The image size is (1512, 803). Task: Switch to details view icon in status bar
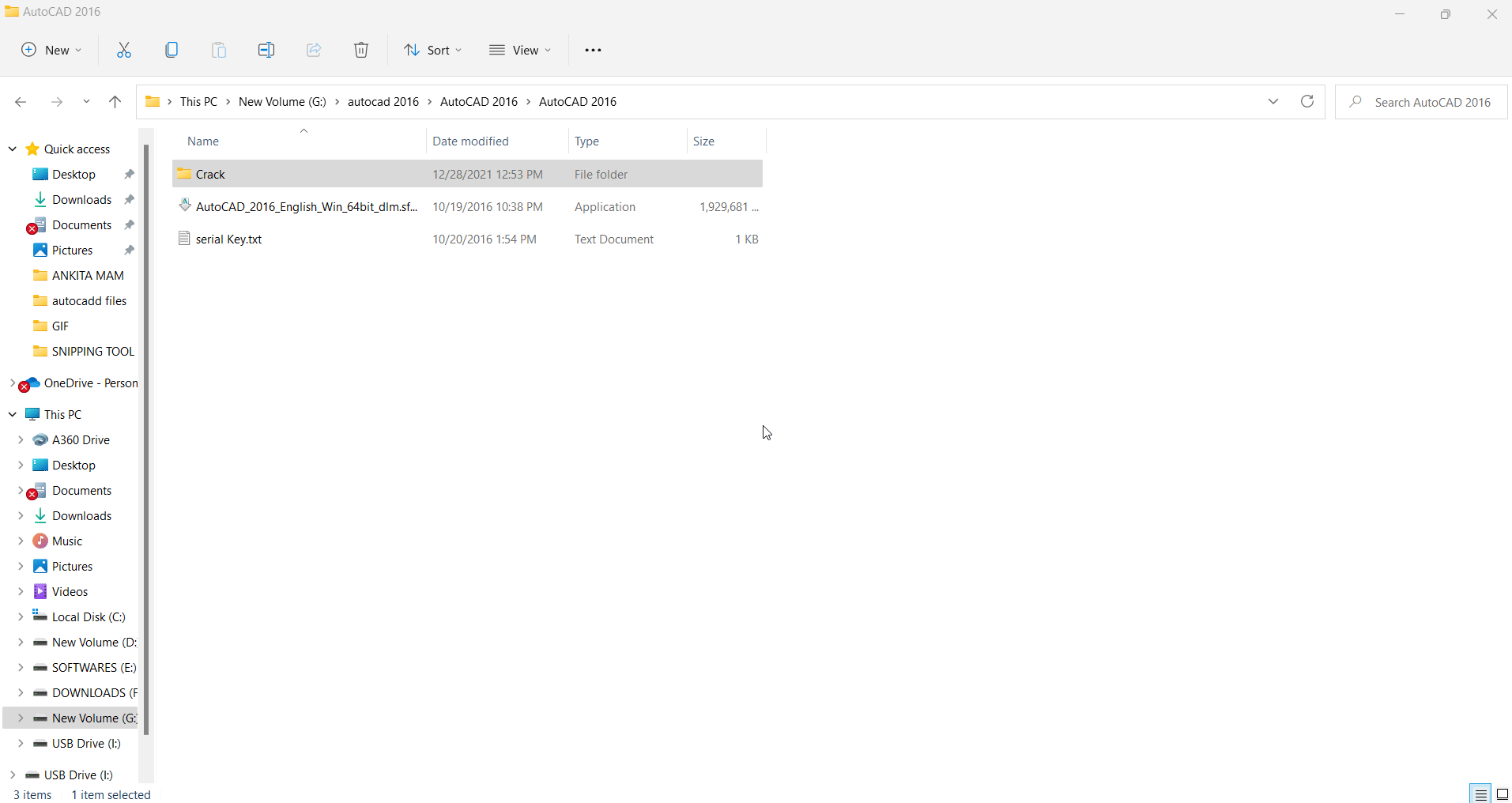point(1480,794)
